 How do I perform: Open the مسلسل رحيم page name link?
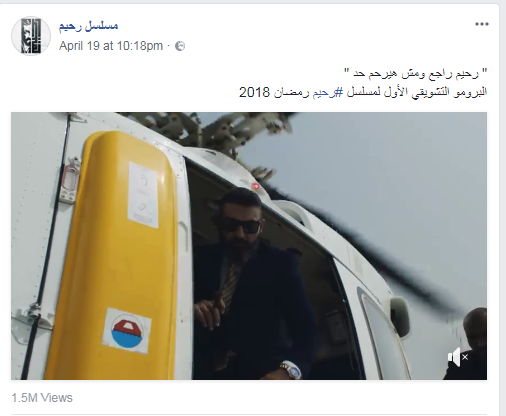(x=88, y=26)
